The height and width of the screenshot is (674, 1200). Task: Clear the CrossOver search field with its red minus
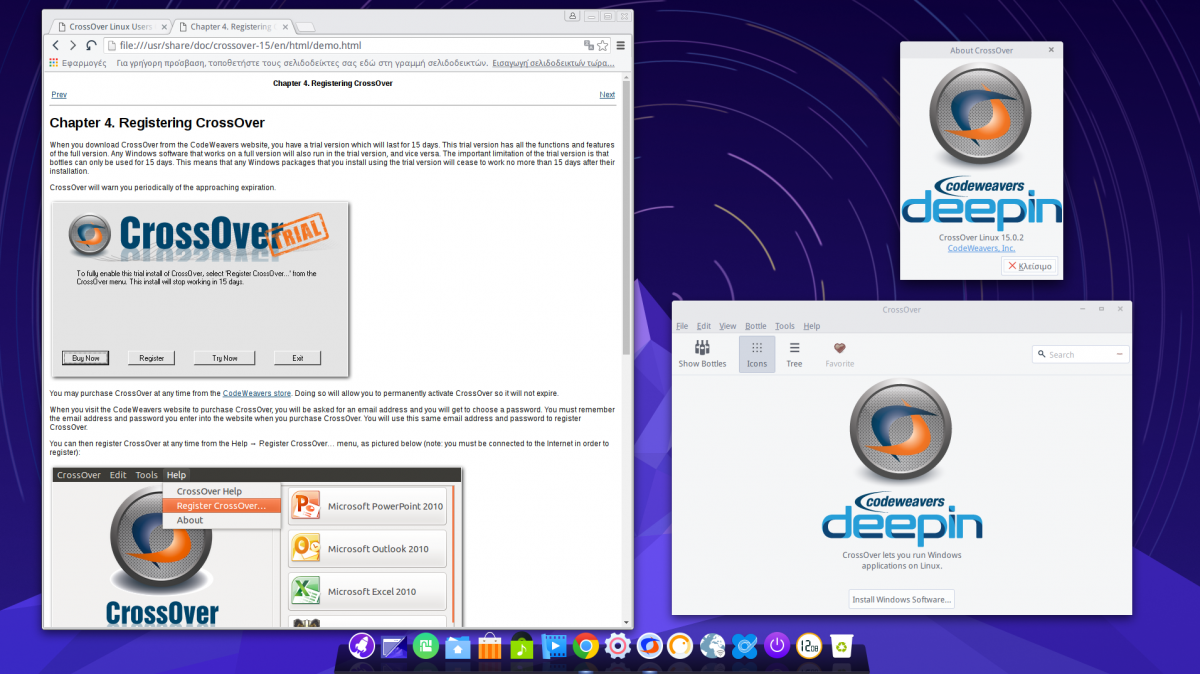(x=1120, y=354)
